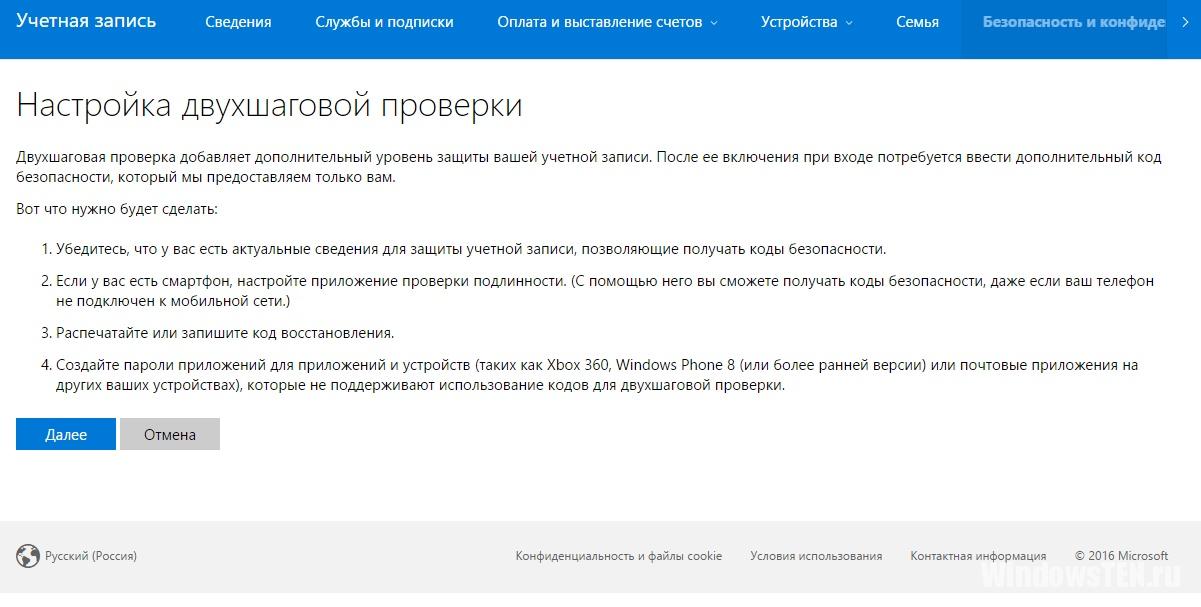
Task: Click the Настройка двухшаговой проверки heading
Action: click(269, 105)
